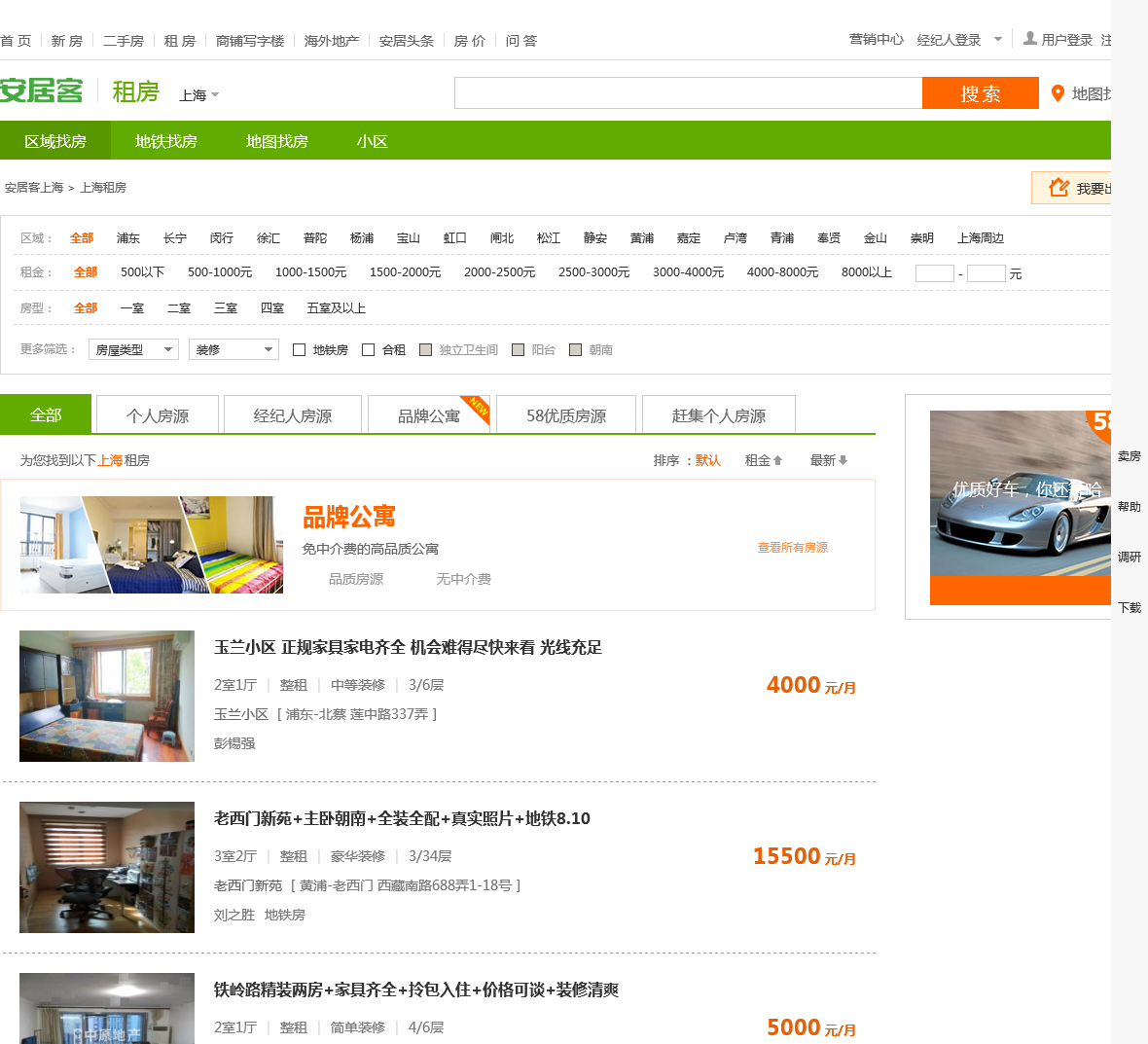Open the 装修 dropdown

pos(234,349)
